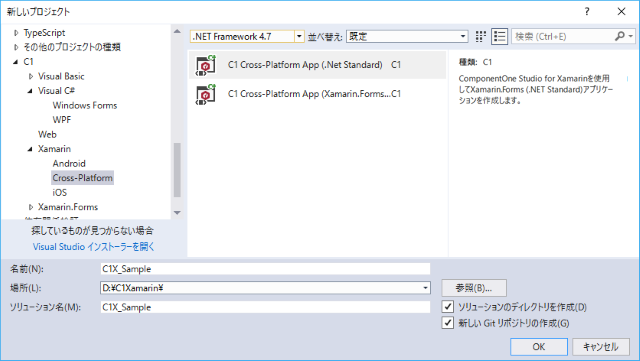Open the search options dropdown arrow
Image resolution: width=640 pixels, height=361 pixels.
tap(631, 36)
